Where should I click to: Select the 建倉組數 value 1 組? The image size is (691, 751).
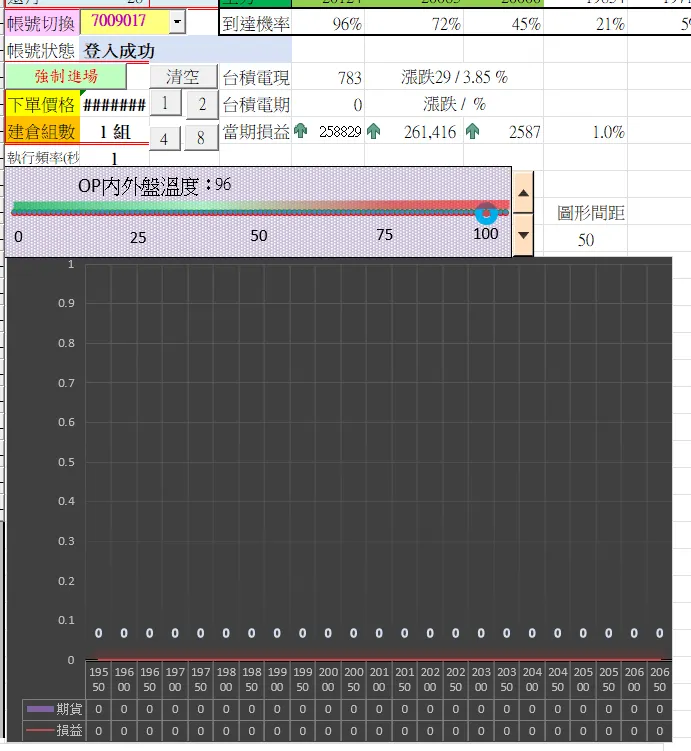click(114, 132)
